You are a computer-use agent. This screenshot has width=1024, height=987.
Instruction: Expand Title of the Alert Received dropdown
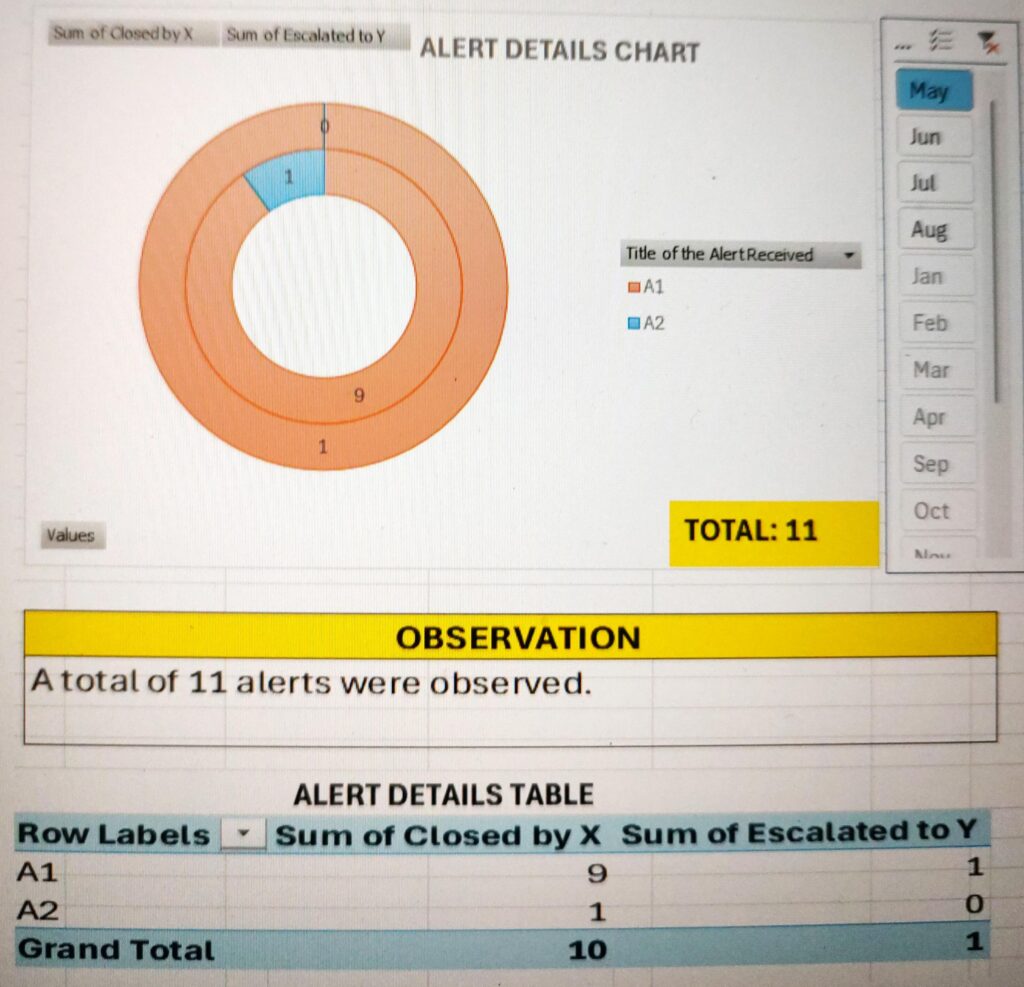850,255
